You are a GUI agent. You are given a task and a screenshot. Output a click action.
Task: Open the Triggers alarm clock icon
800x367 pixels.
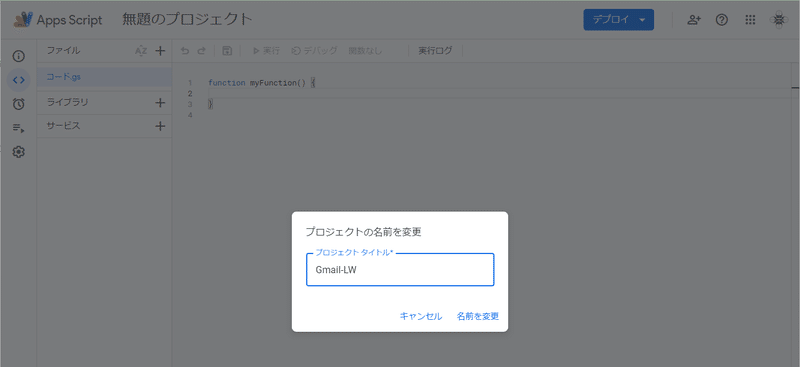point(18,104)
